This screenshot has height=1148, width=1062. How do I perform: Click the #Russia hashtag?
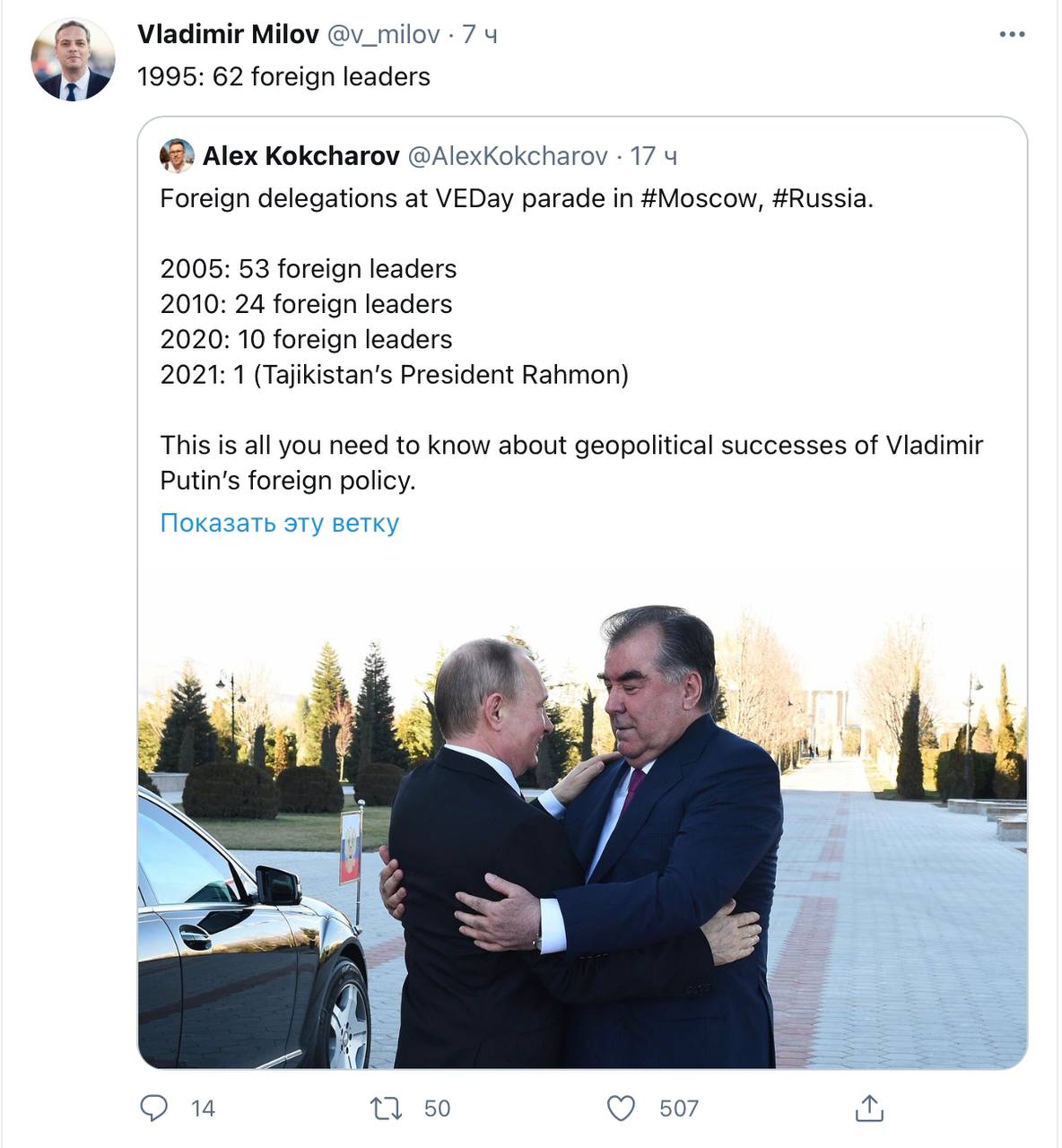pos(820,198)
